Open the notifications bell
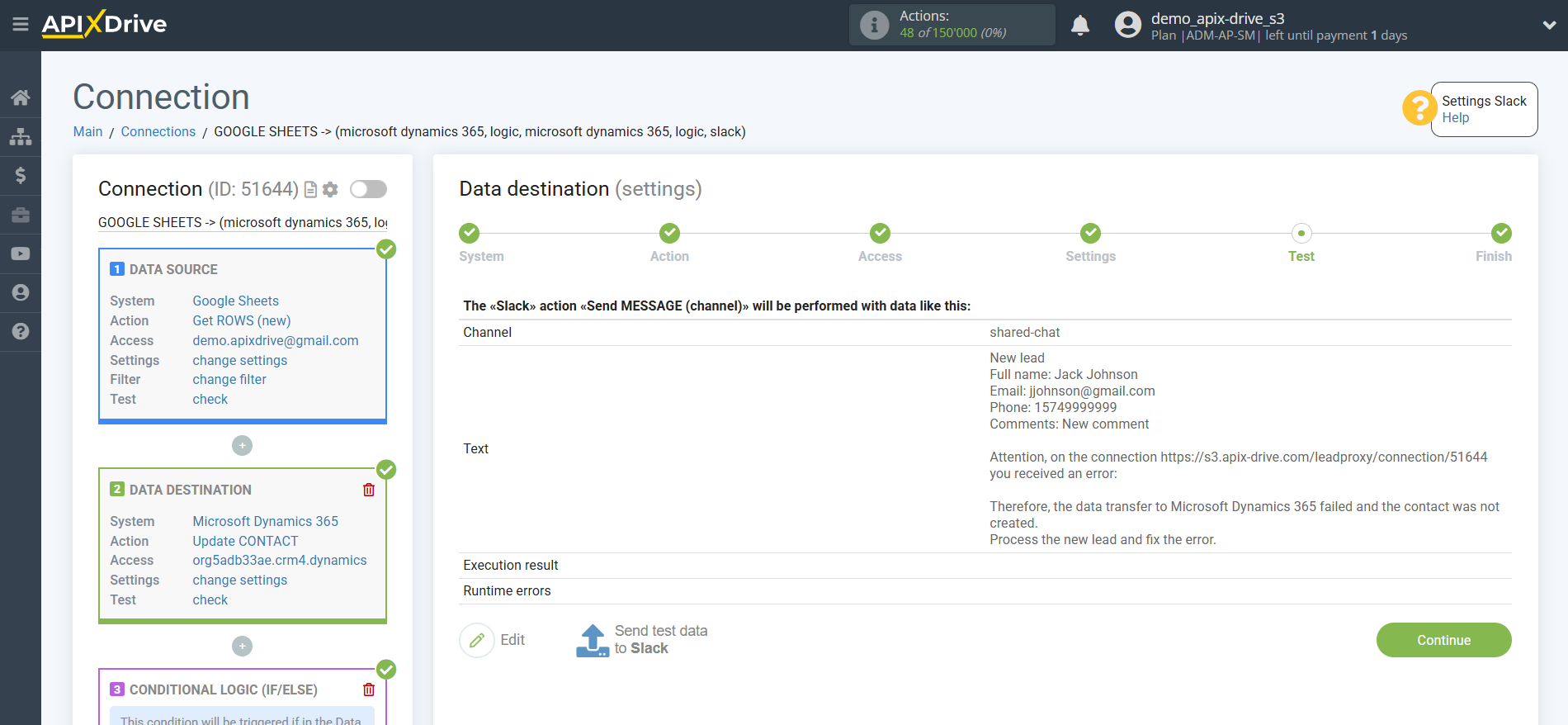Image resolution: width=1568 pixels, height=725 pixels. 1080,25
